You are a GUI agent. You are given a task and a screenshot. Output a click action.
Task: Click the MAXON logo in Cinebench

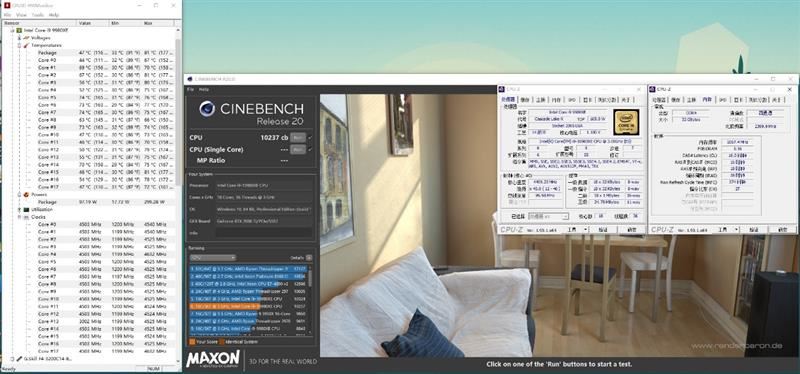point(213,359)
